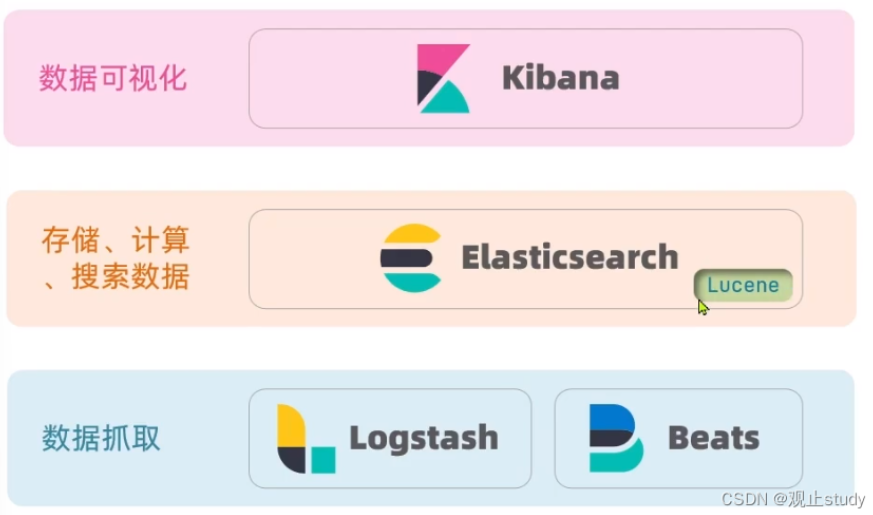Click the 数据可视化 layer label

coord(113,79)
